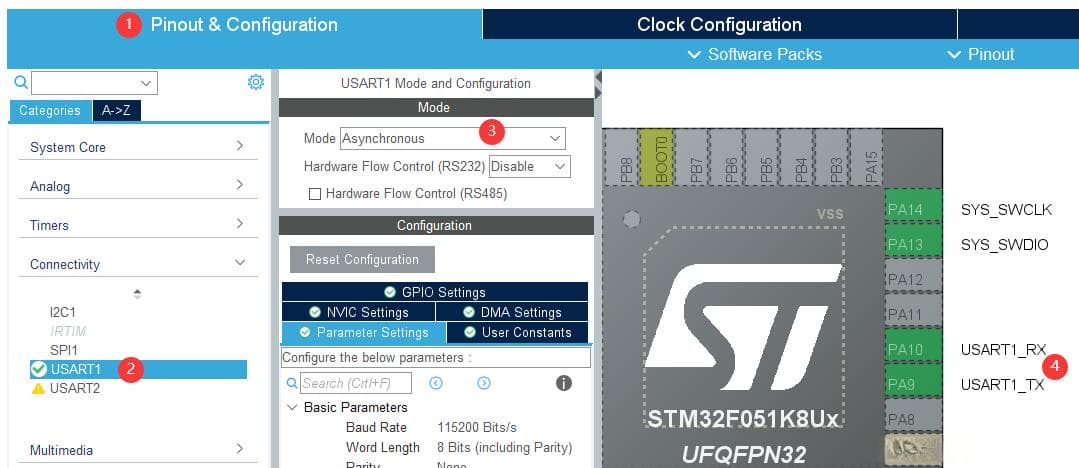Select pin PB5 on the chip
The height and width of the screenshot is (468, 1079).
pos(761,157)
